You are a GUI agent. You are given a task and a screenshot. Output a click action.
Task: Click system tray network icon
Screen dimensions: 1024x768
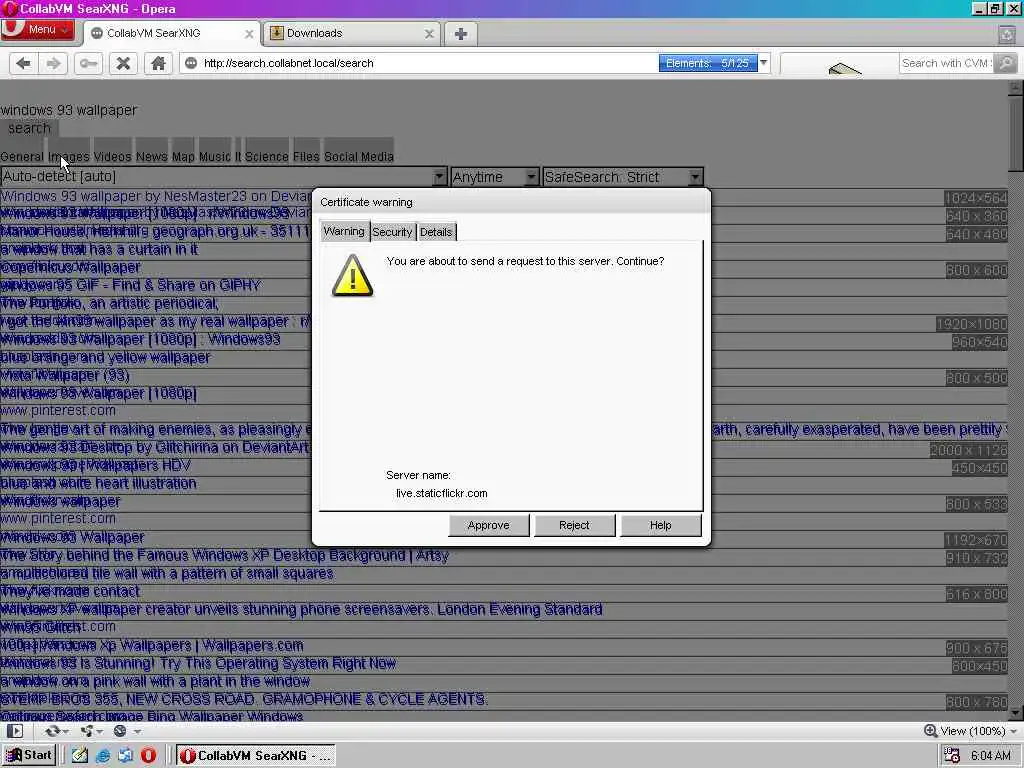point(952,756)
